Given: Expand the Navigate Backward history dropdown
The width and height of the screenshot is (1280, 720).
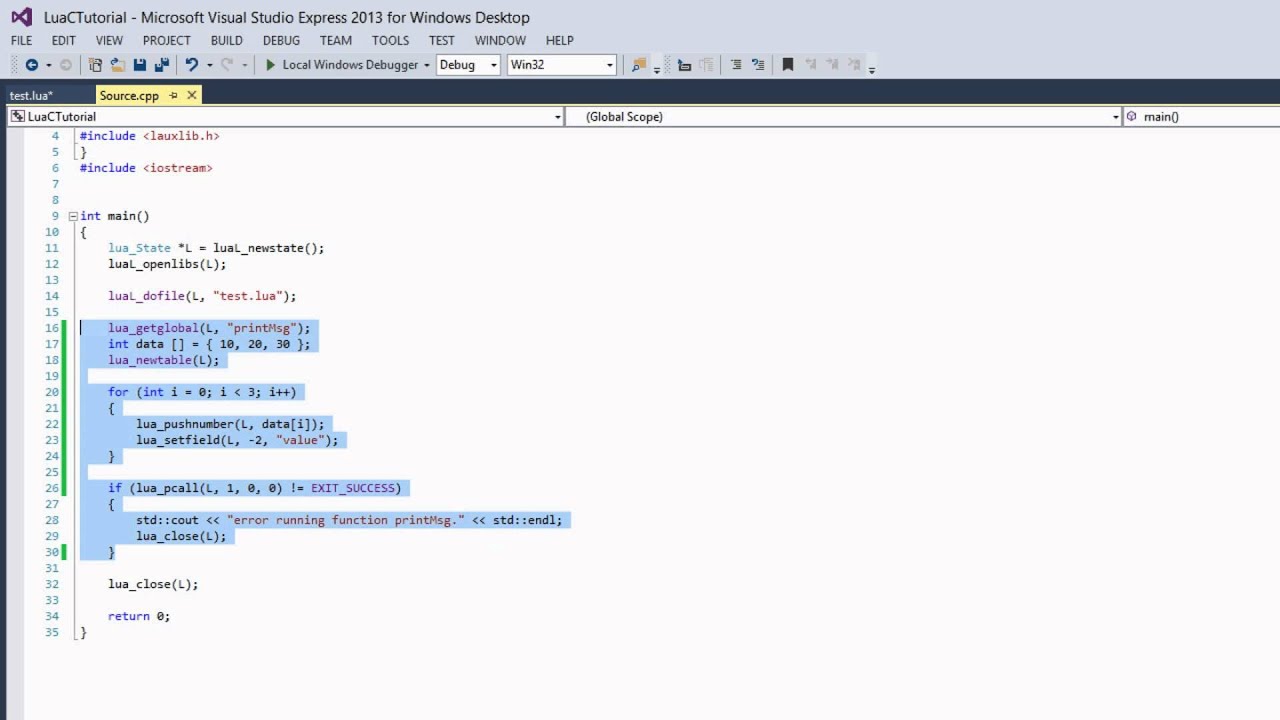Looking at the screenshot, I should [48, 65].
